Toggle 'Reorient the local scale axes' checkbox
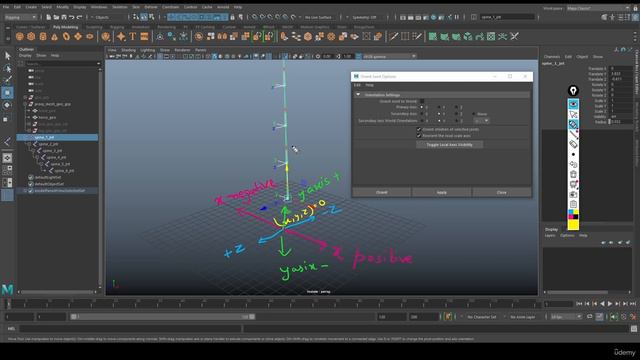Image resolution: width=640 pixels, height=360 pixels. click(x=419, y=136)
